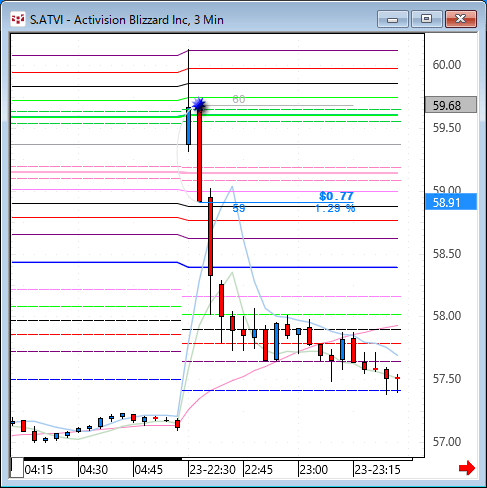The height and width of the screenshot is (488, 487).
Task: Click the 1.29 % annotation
Action: tap(335, 209)
